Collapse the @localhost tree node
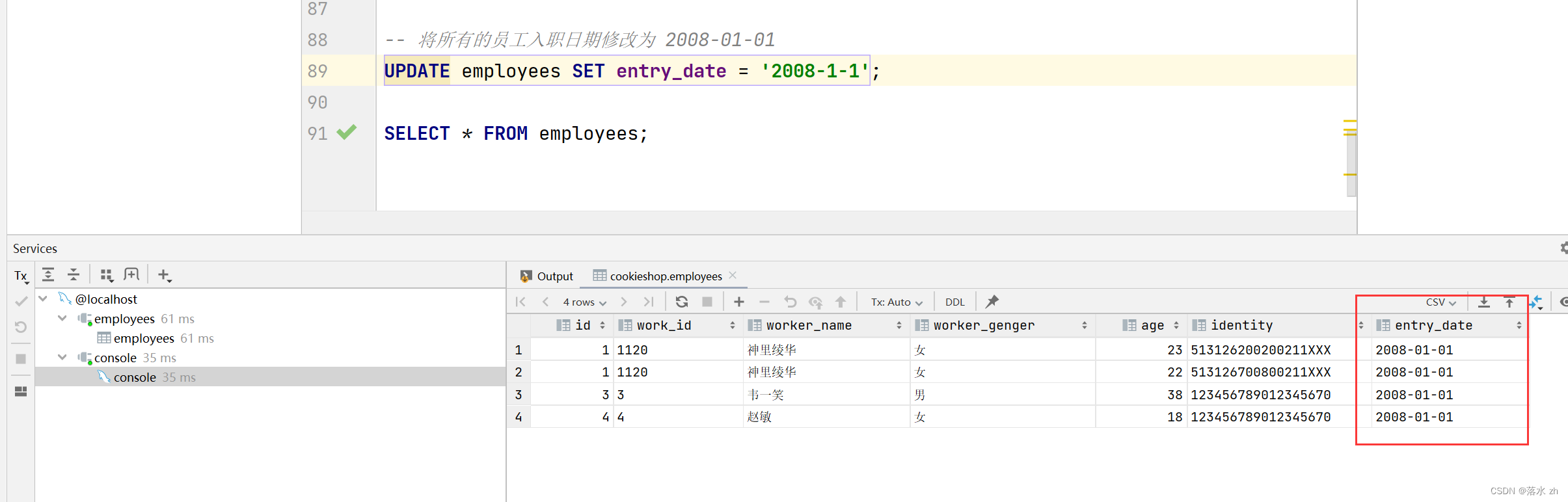Viewport: 1568px width, 502px height. click(43, 298)
